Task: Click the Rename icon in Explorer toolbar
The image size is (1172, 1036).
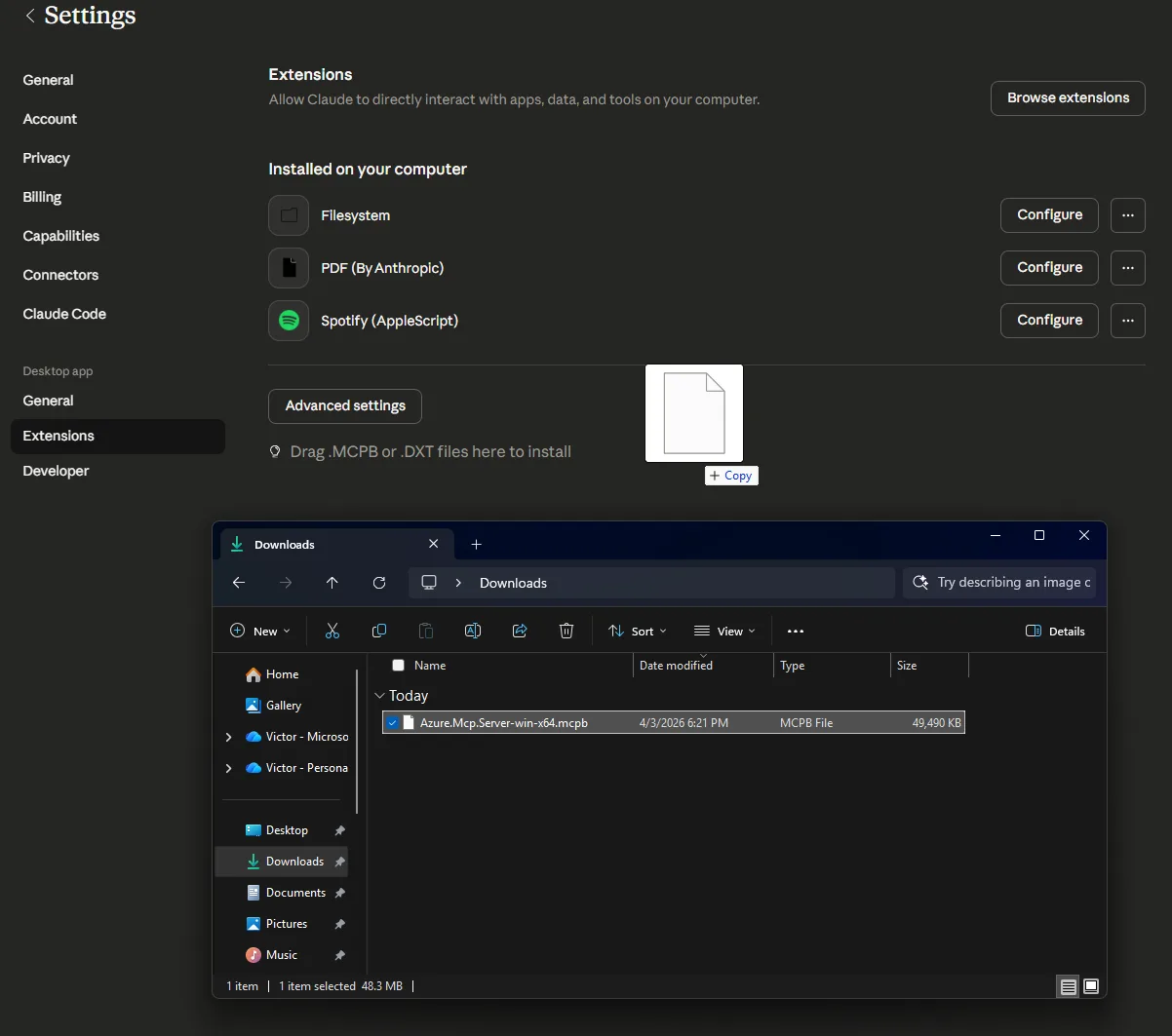Action: click(x=473, y=632)
